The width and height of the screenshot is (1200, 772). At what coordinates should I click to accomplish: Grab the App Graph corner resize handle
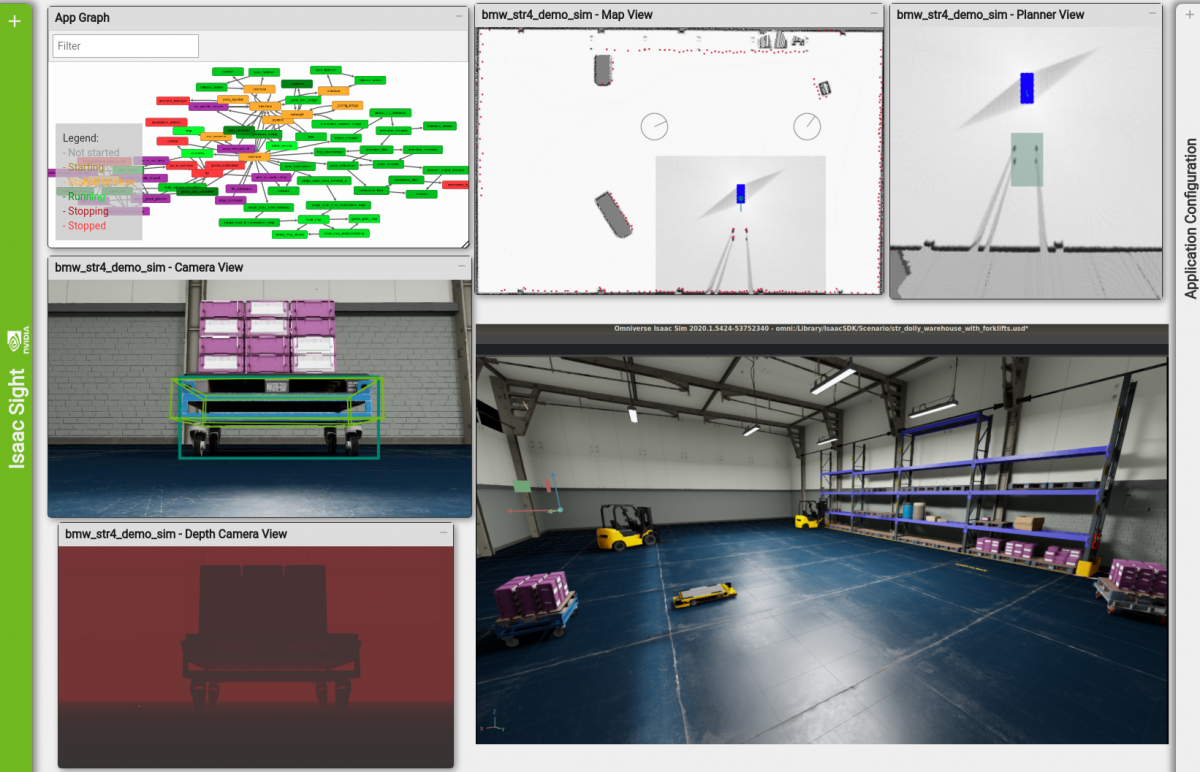point(464,243)
